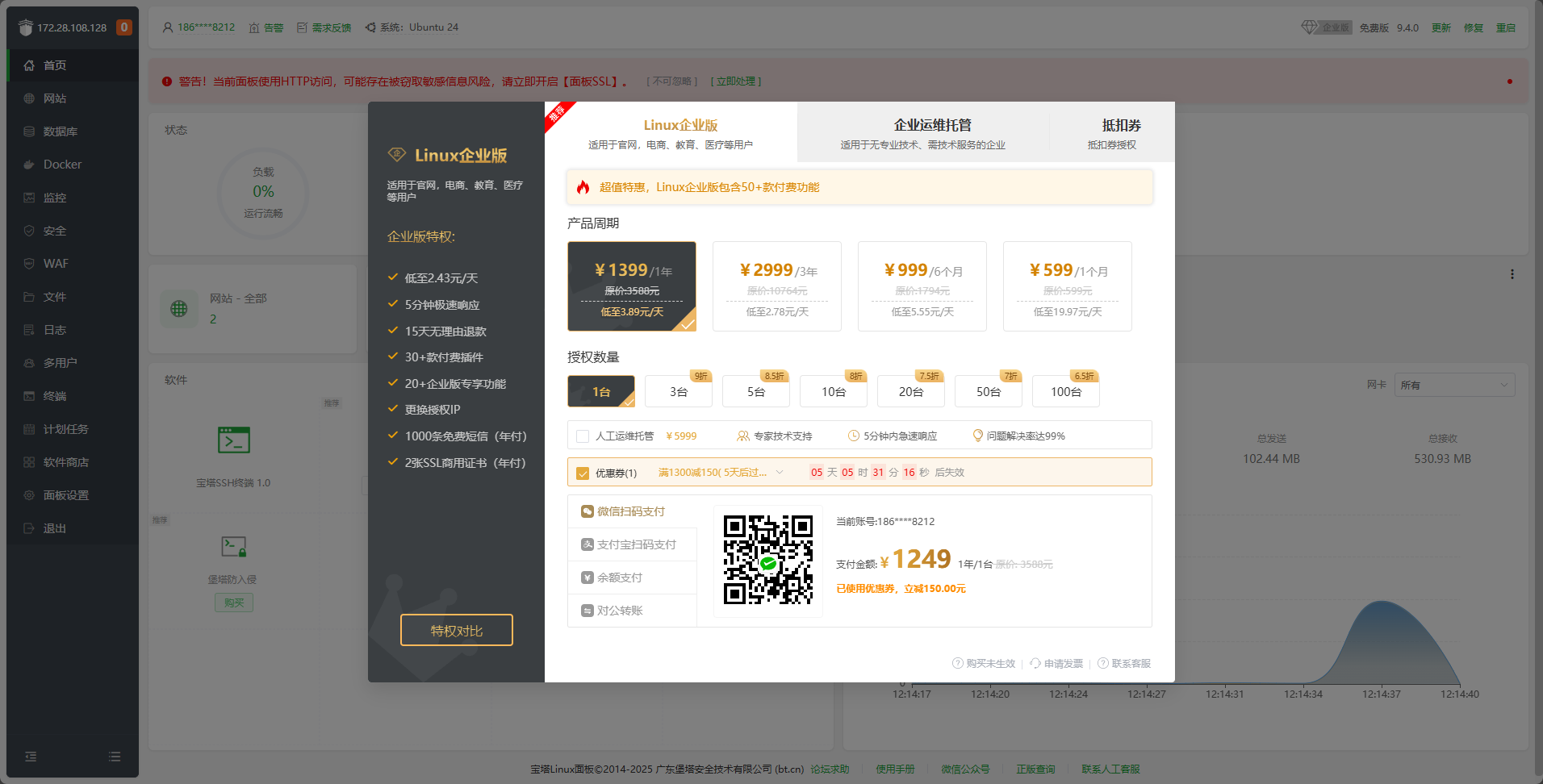Click 购买未生效 help link
Image resolution: width=1543 pixels, height=784 pixels.
point(984,664)
